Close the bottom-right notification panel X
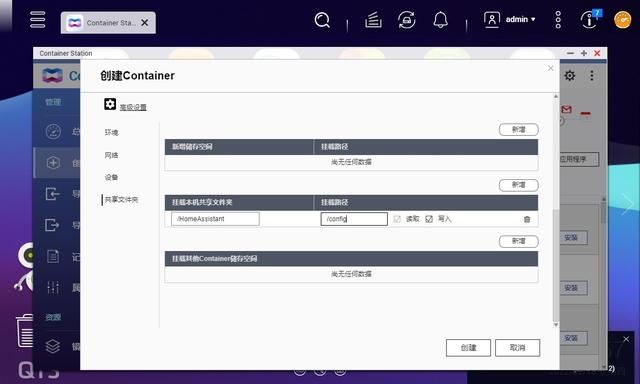 tap(626, 339)
